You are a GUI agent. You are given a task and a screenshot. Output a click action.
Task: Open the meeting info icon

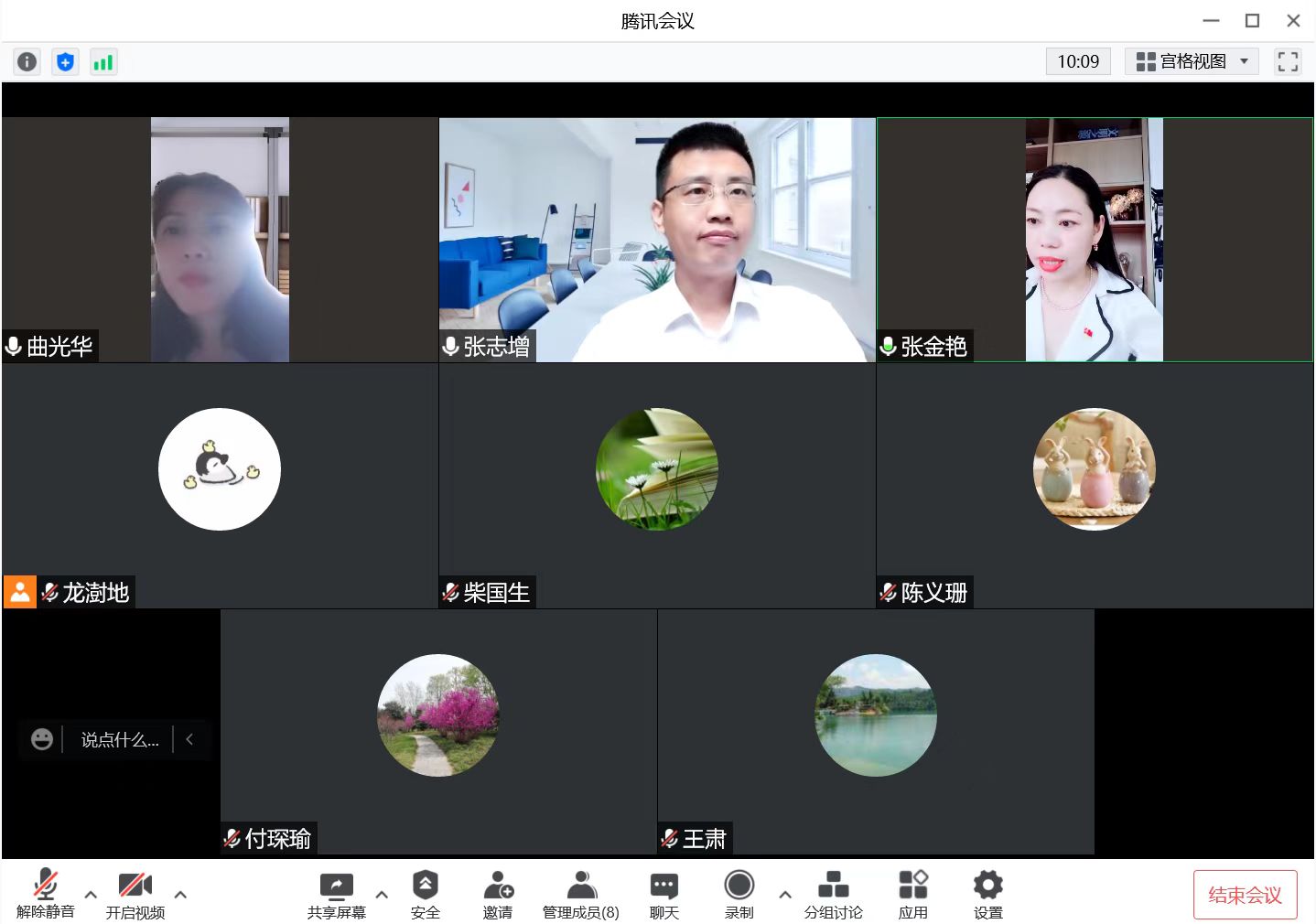pyautogui.click(x=27, y=61)
